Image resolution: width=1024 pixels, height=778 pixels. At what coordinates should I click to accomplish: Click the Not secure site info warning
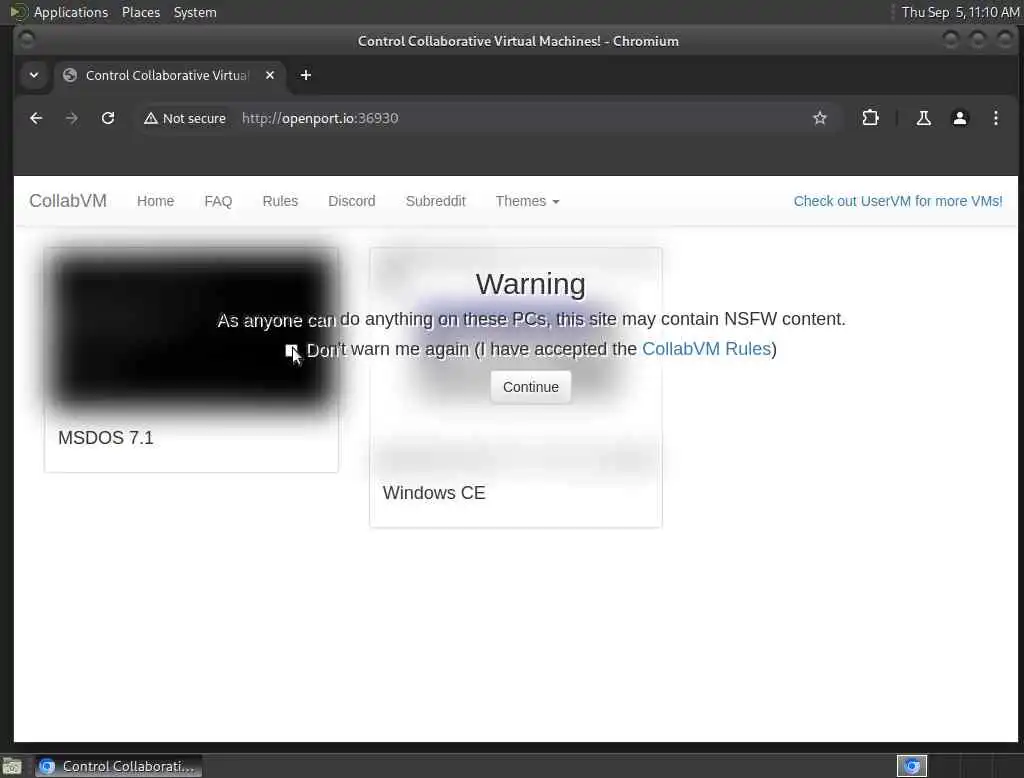pyautogui.click(x=185, y=118)
